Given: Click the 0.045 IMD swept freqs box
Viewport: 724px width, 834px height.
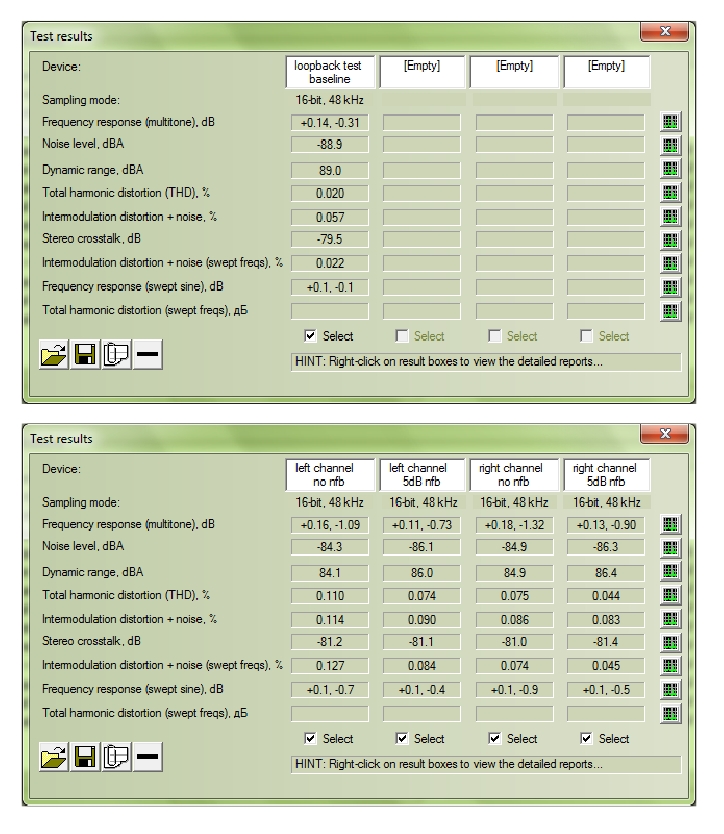Looking at the screenshot, I should click(x=605, y=666).
